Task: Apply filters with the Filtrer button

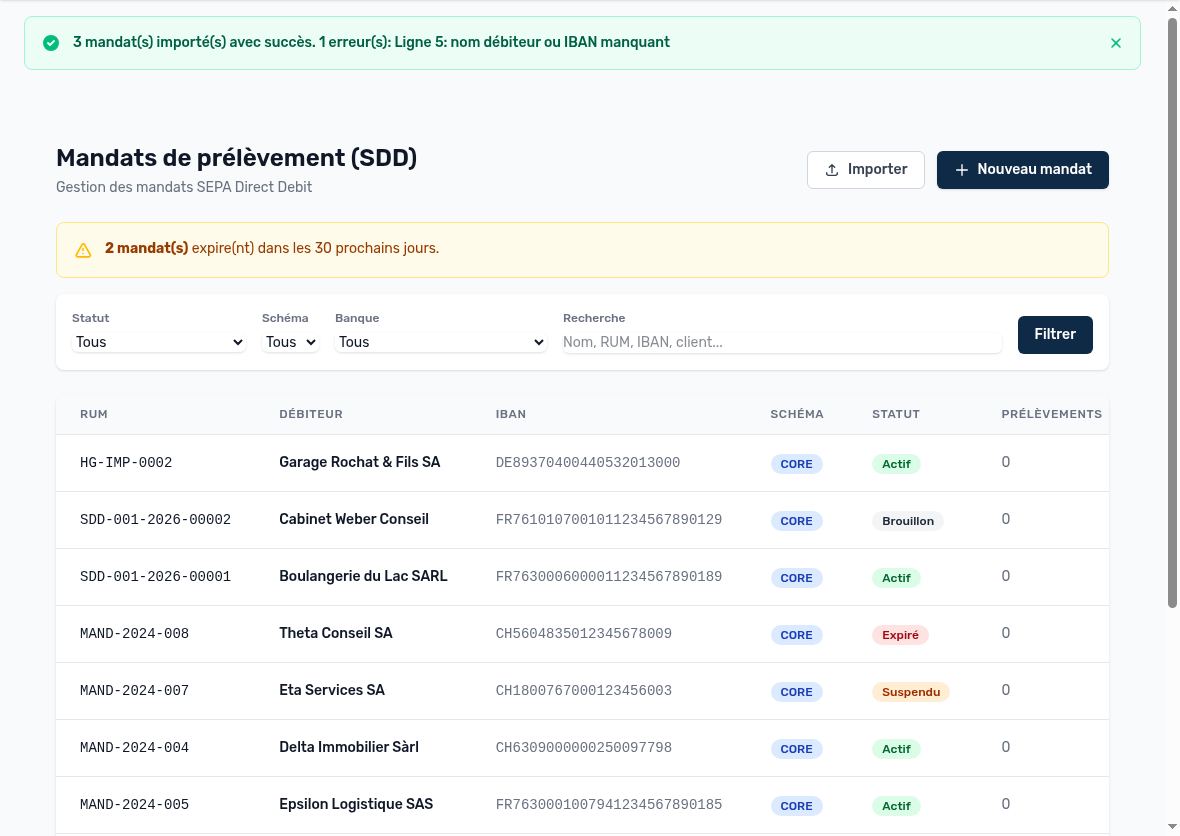Action: pyautogui.click(x=1055, y=335)
